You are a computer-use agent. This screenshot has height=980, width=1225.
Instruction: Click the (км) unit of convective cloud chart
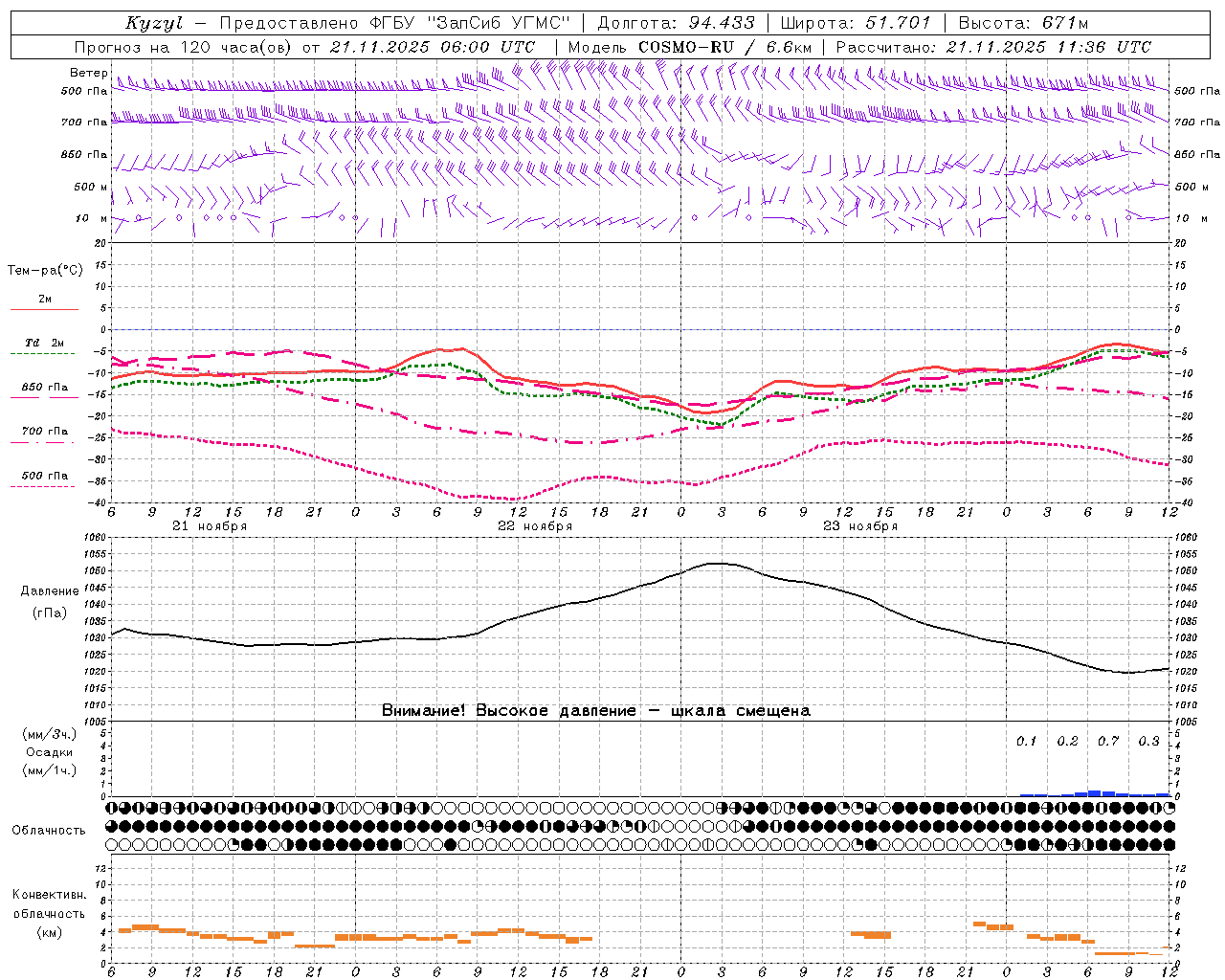coord(49,932)
